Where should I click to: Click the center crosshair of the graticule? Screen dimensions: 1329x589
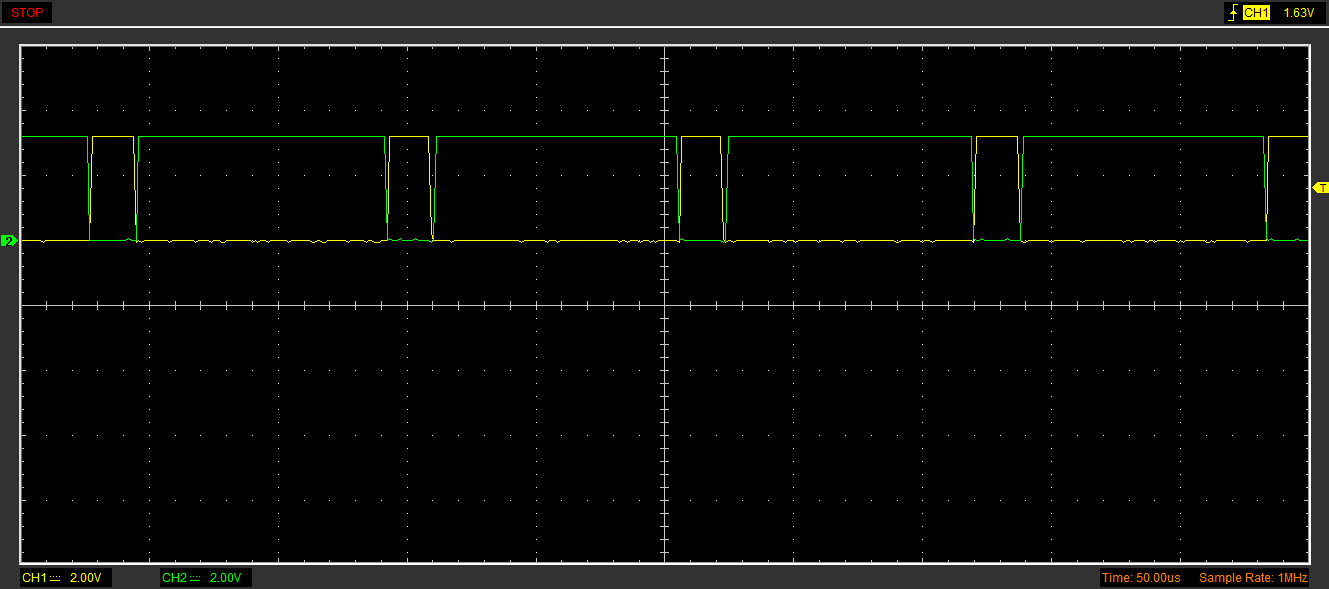coord(664,305)
